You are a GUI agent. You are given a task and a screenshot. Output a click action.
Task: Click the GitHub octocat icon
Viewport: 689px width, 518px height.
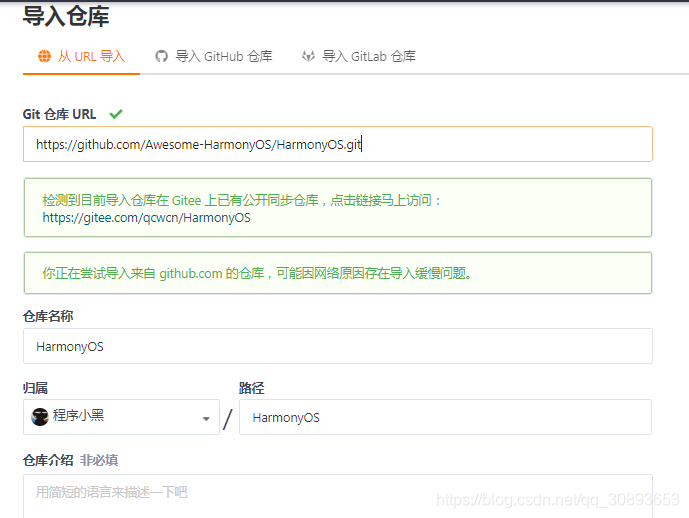161,56
